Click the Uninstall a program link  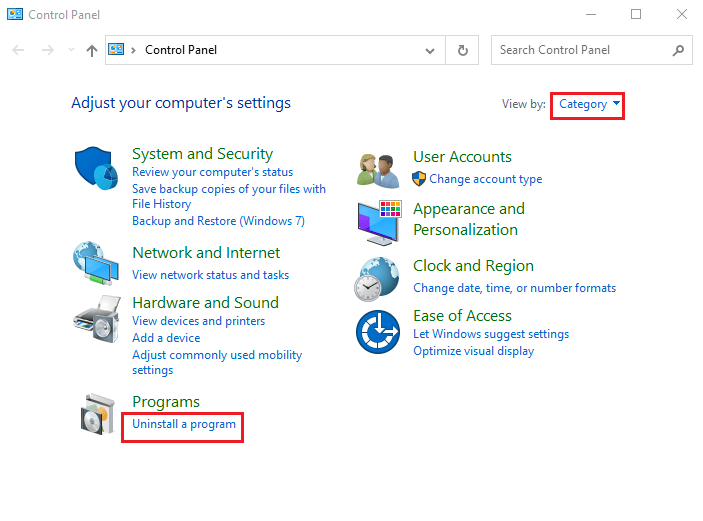(184, 424)
